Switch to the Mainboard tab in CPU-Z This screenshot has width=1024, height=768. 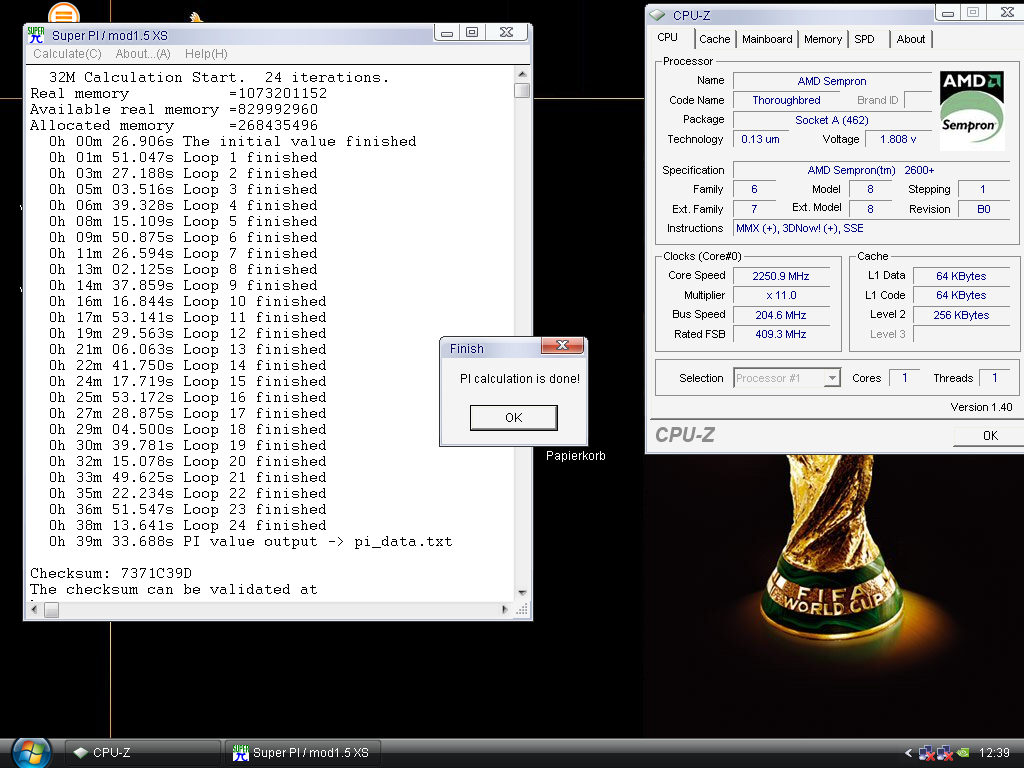pos(767,39)
